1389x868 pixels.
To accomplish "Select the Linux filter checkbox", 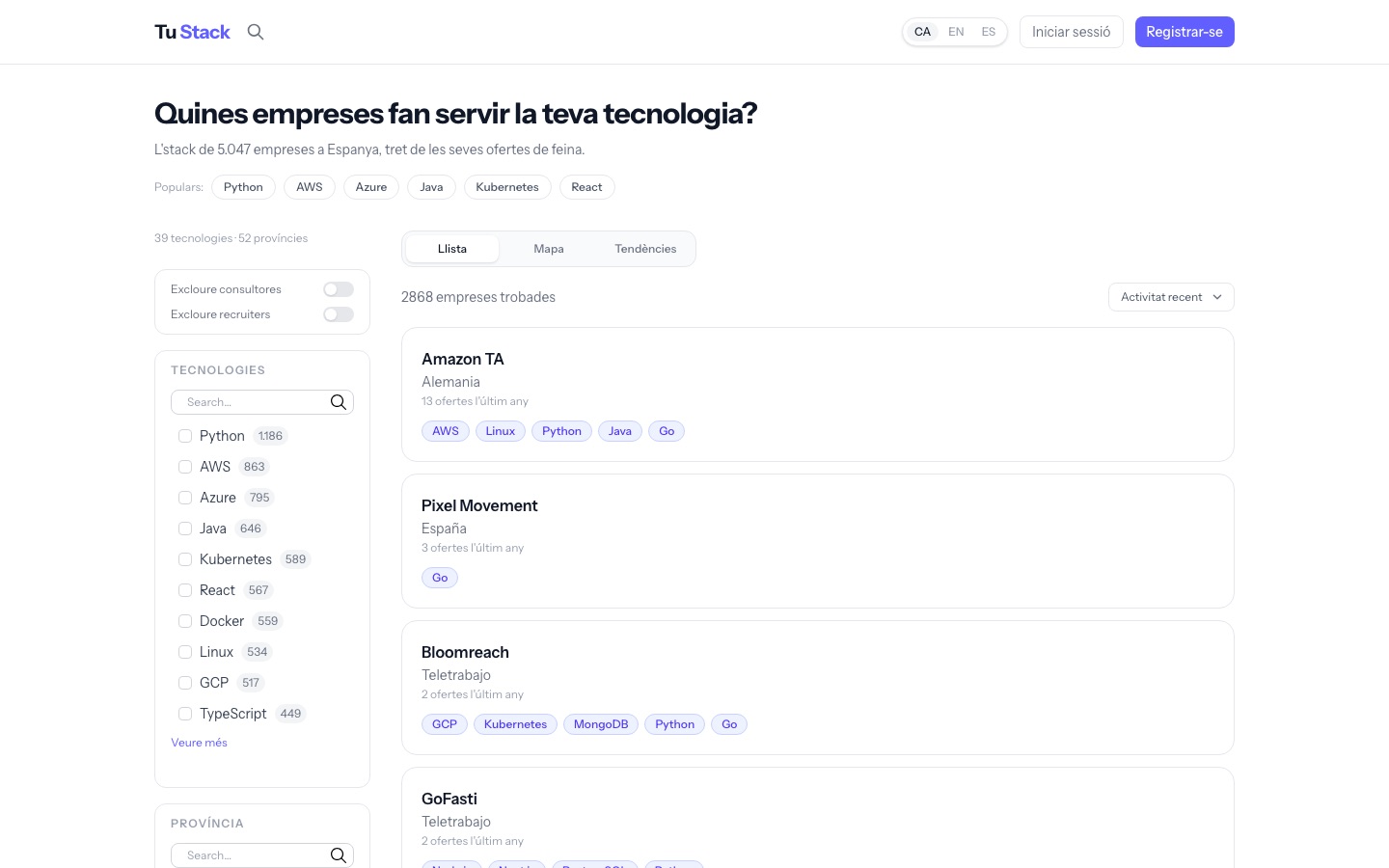I will pos(185,652).
